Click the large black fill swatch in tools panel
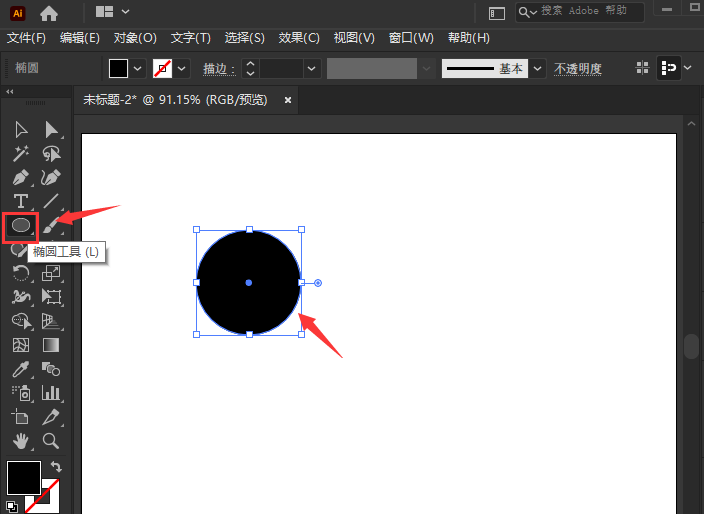Viewport: 704px width, 514px height. (x=23, y=477)
